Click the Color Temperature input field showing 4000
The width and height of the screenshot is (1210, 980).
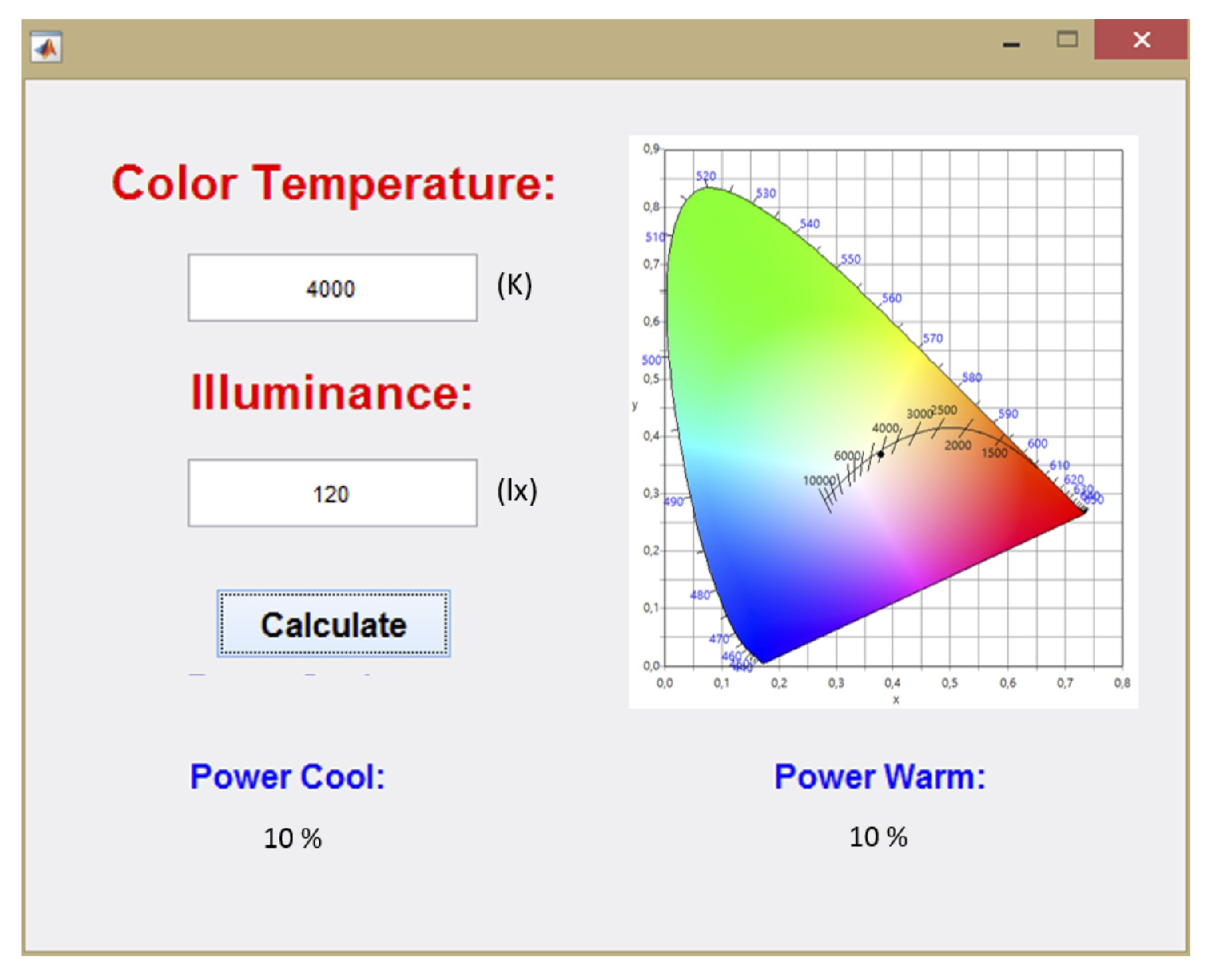pyautogui.click(x=333, y=288)
